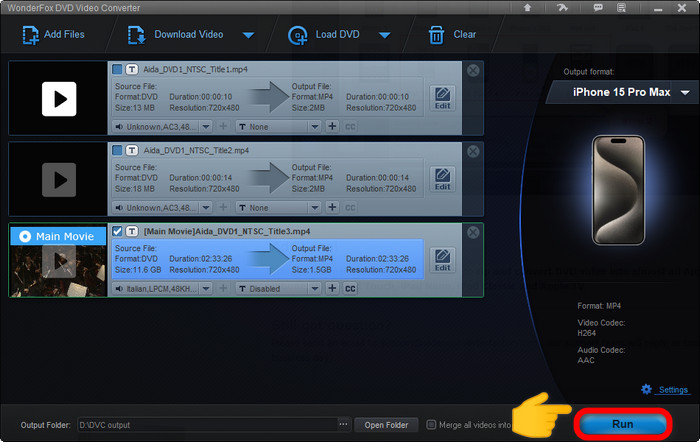Toggle Merge all videos checkbox
700x442 pixels.
tap(431, 425)
